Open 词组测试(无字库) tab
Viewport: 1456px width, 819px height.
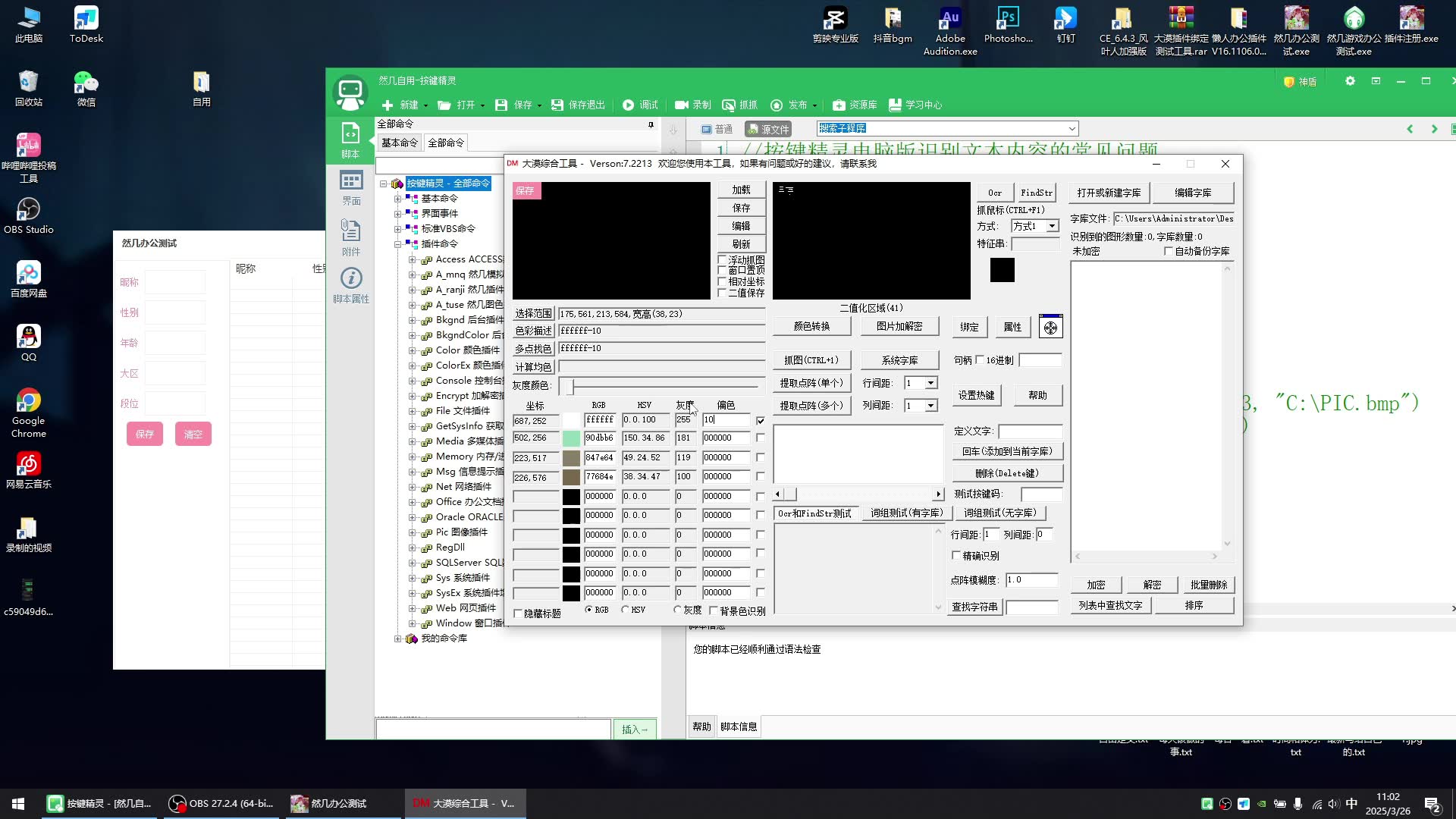pyautogui.click(x=1000, y=513)
